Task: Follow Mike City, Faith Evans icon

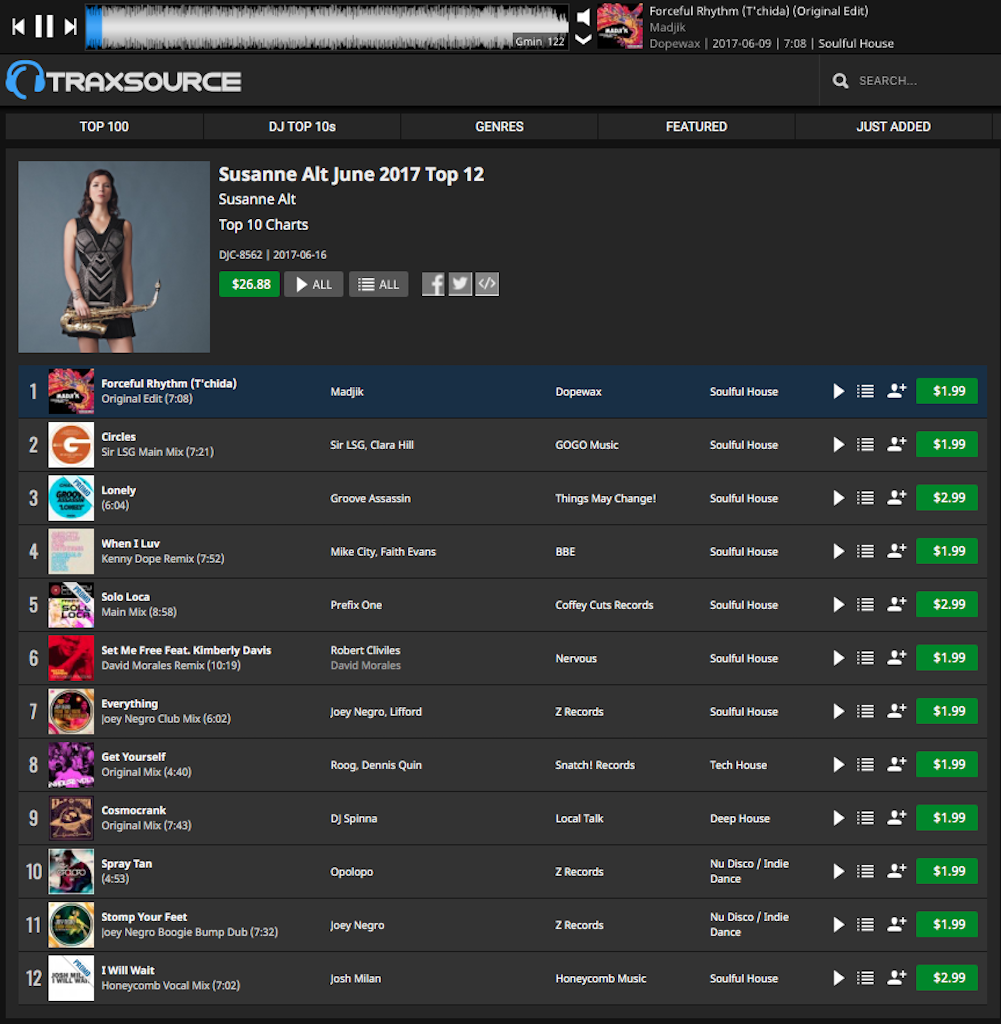Action: pyautogui.click(x=897, y=551)
